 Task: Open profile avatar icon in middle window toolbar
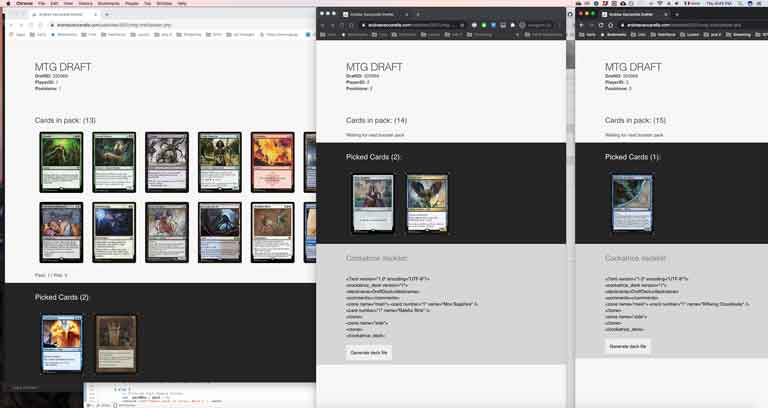(523, 25)
